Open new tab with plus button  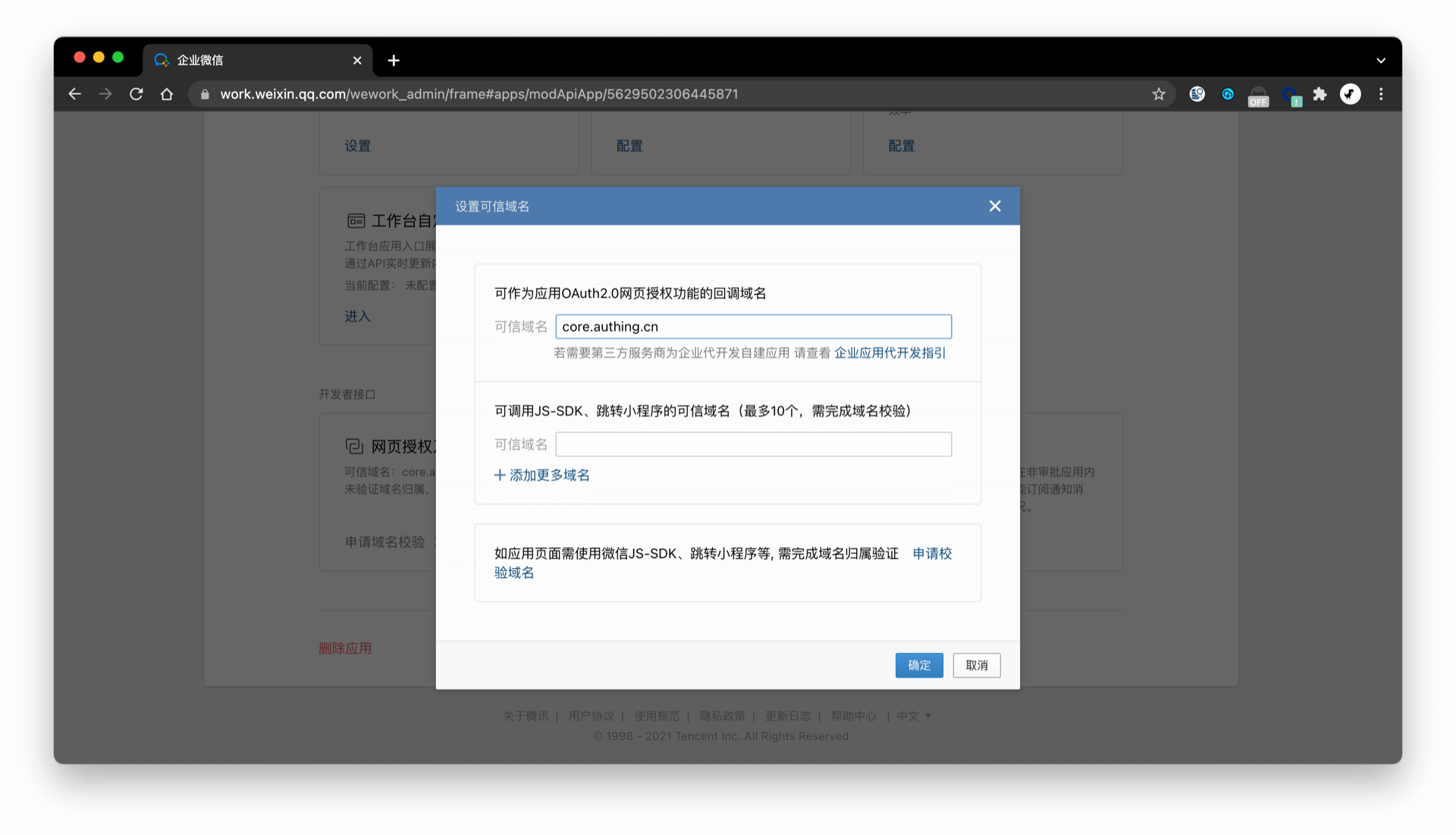[394, 61]
